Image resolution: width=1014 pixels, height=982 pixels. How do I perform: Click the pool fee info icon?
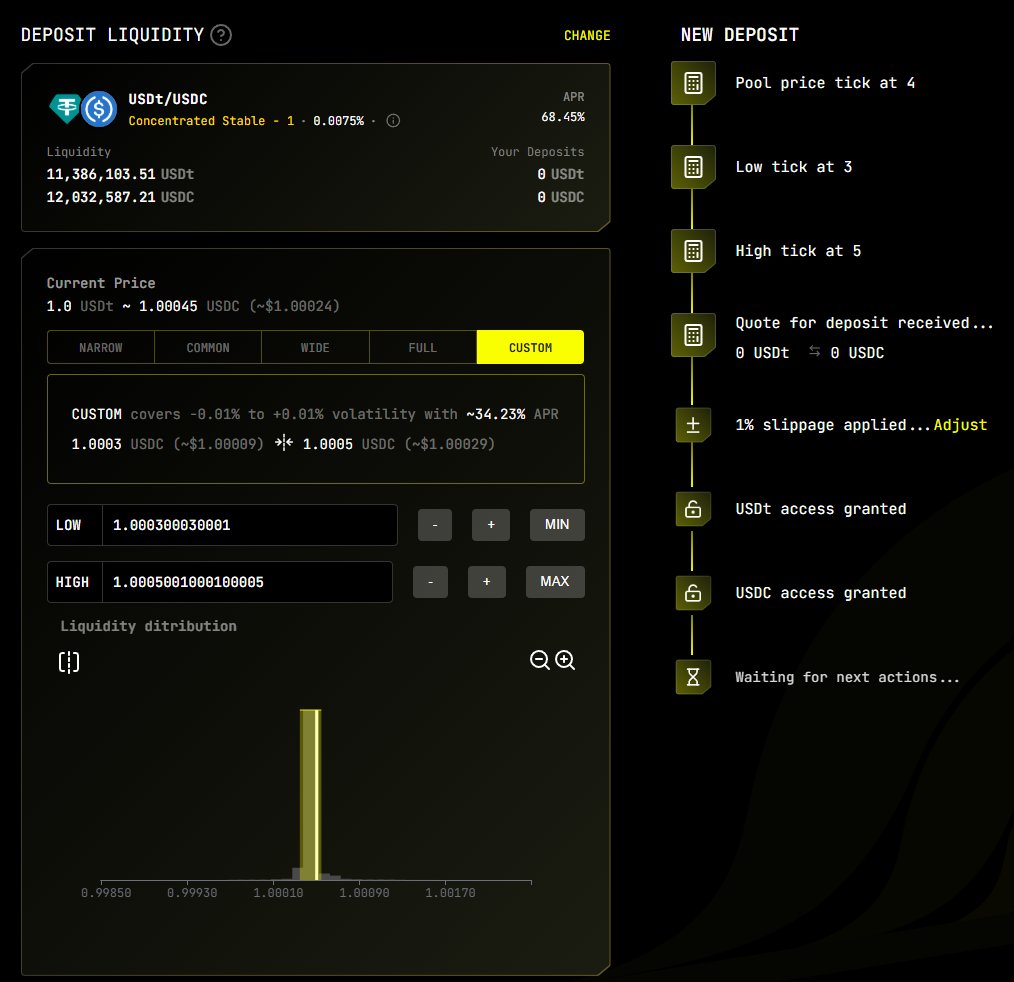[x=393, y=121]
